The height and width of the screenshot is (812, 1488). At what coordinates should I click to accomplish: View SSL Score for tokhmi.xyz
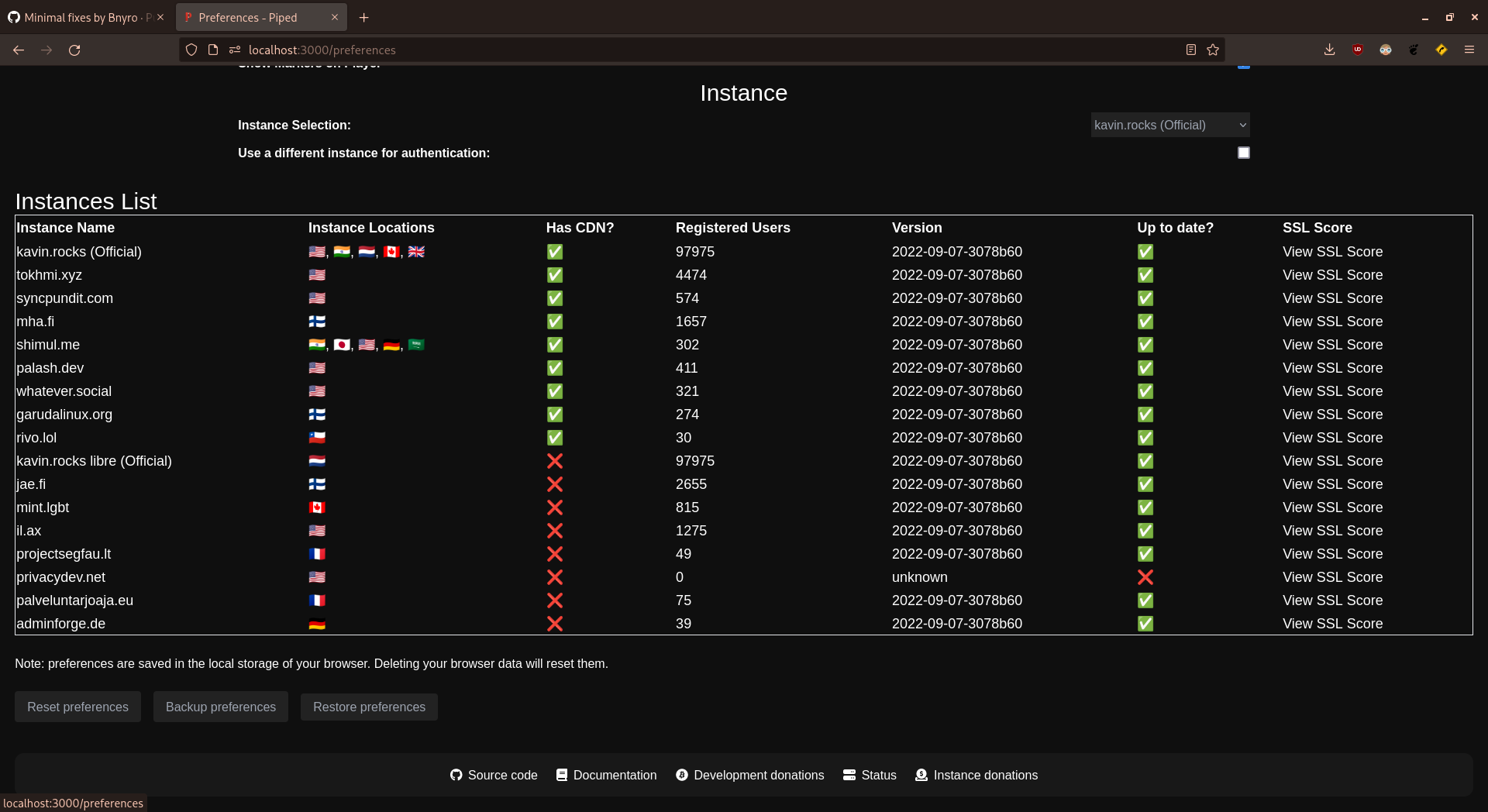(1332, 275)
